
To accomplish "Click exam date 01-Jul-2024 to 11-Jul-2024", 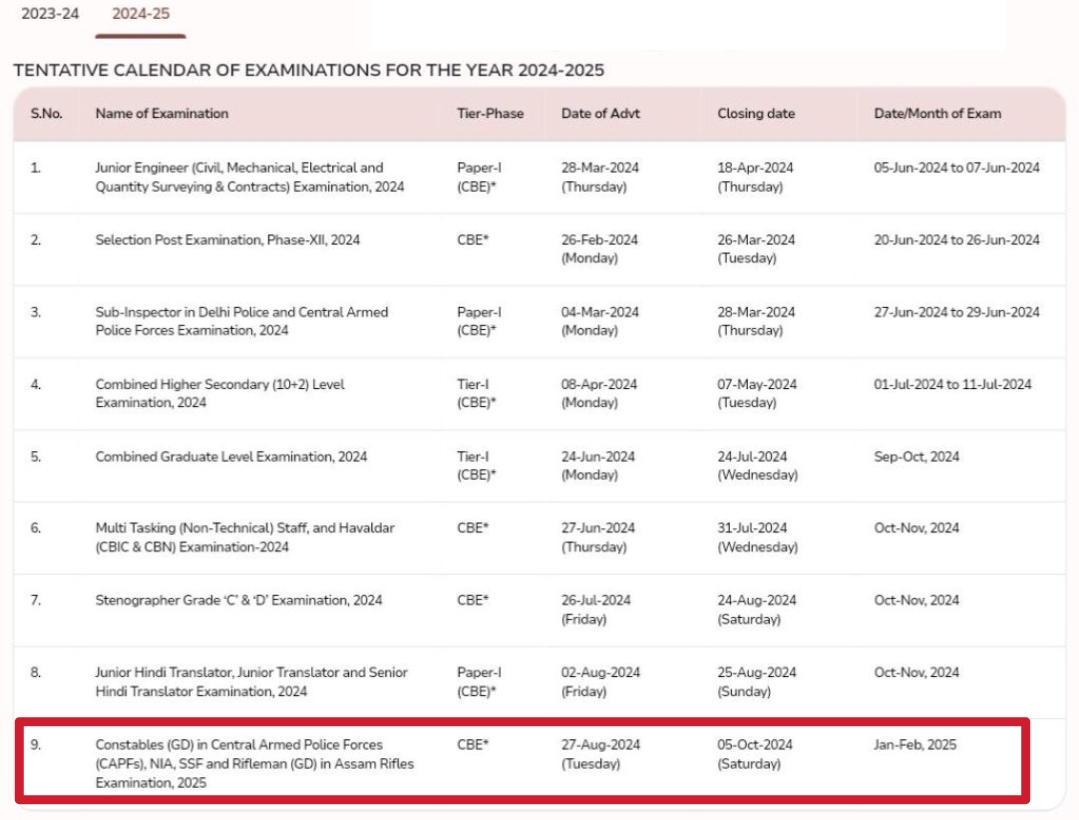I will [x=952, y=385].
